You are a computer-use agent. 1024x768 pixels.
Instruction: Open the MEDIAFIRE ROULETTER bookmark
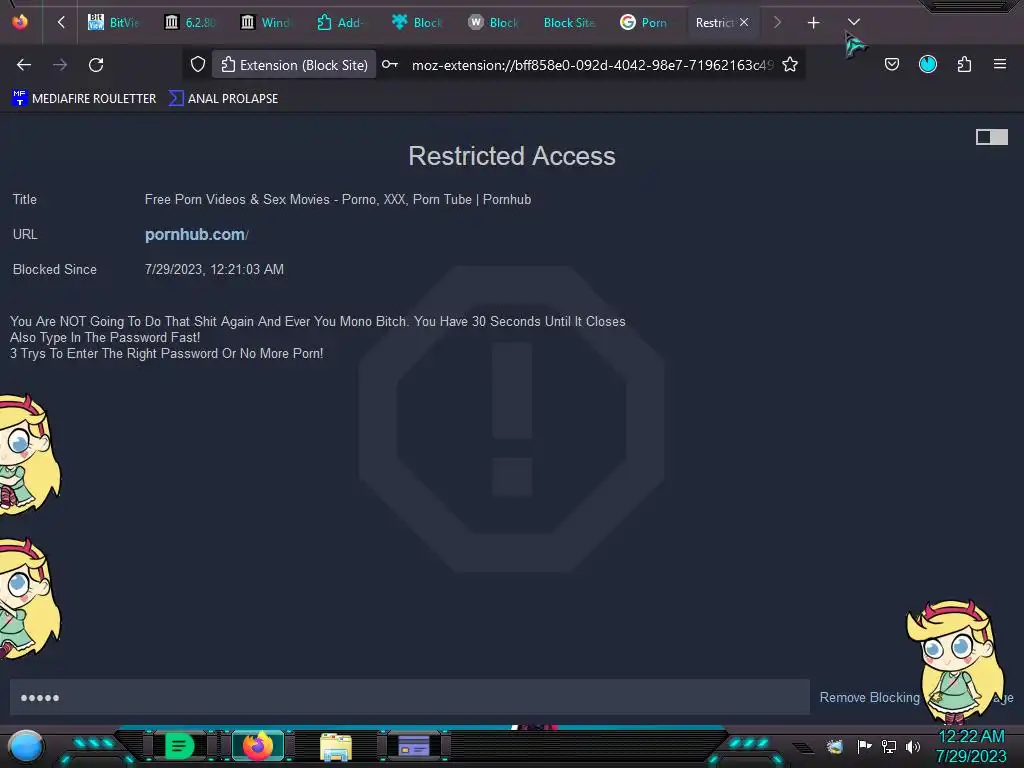[x=84, y=99]
